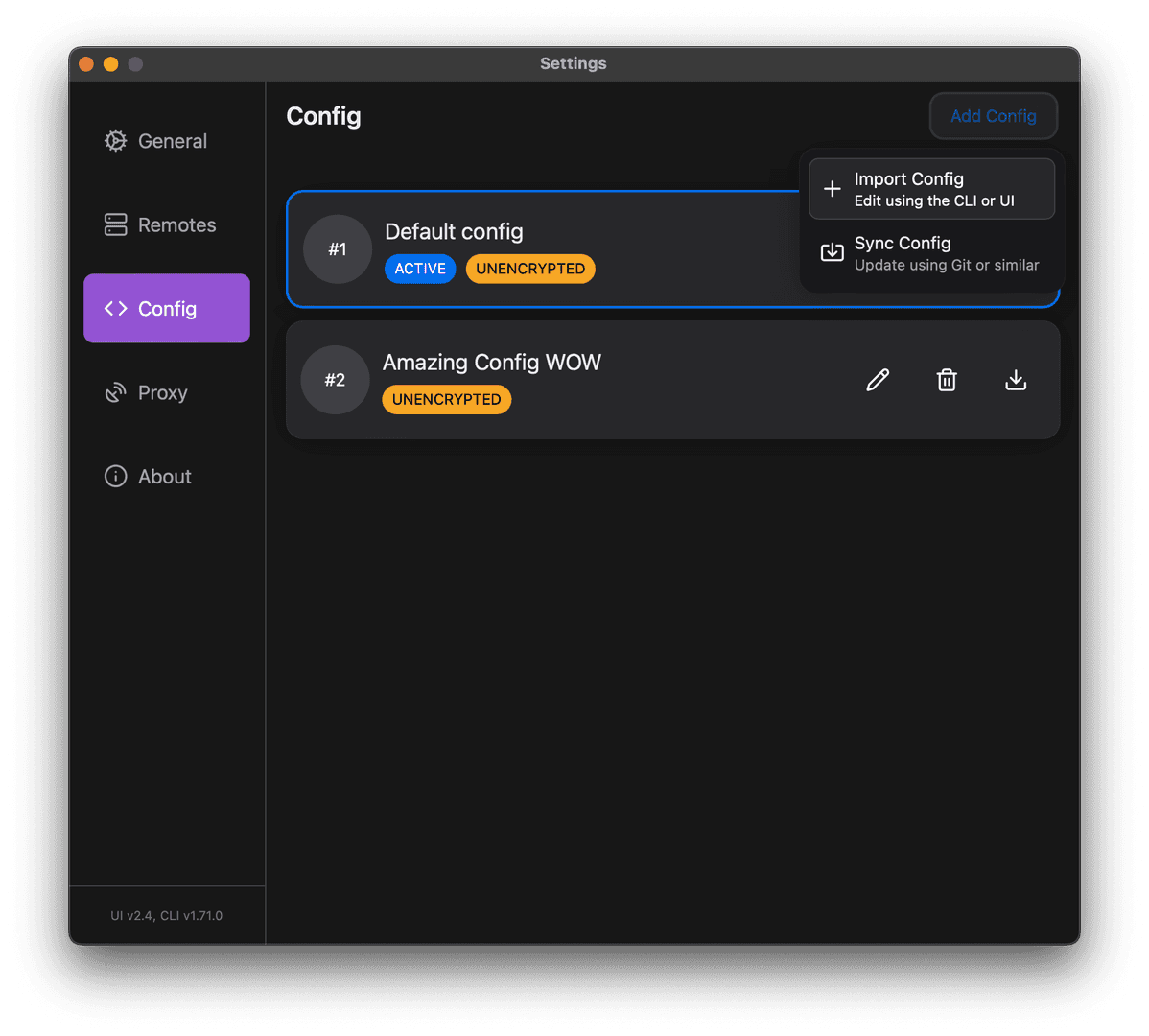Click the plus icon next to Import Config

point(831,188)
